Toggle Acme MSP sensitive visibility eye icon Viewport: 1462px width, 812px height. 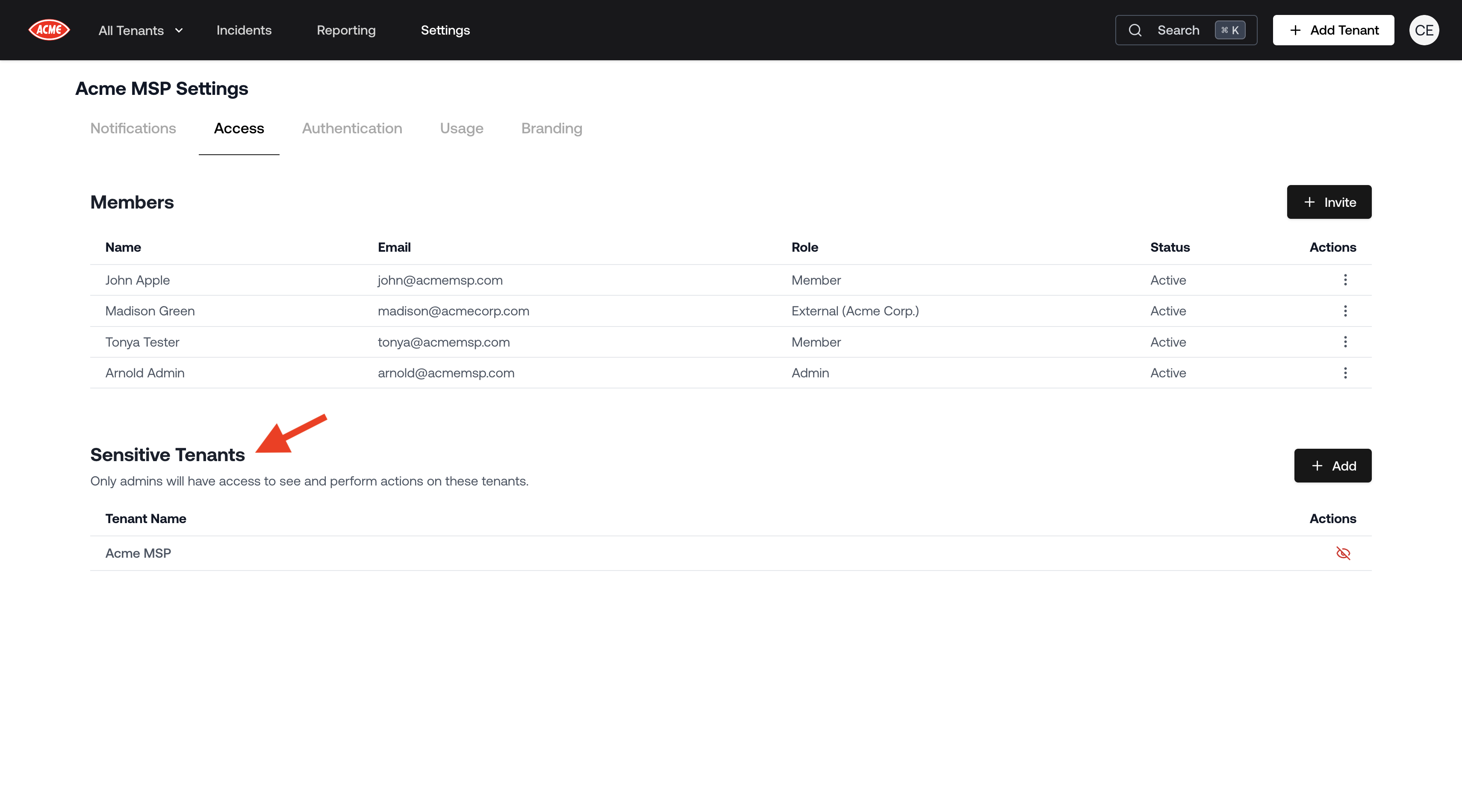tap(1343, 553)
